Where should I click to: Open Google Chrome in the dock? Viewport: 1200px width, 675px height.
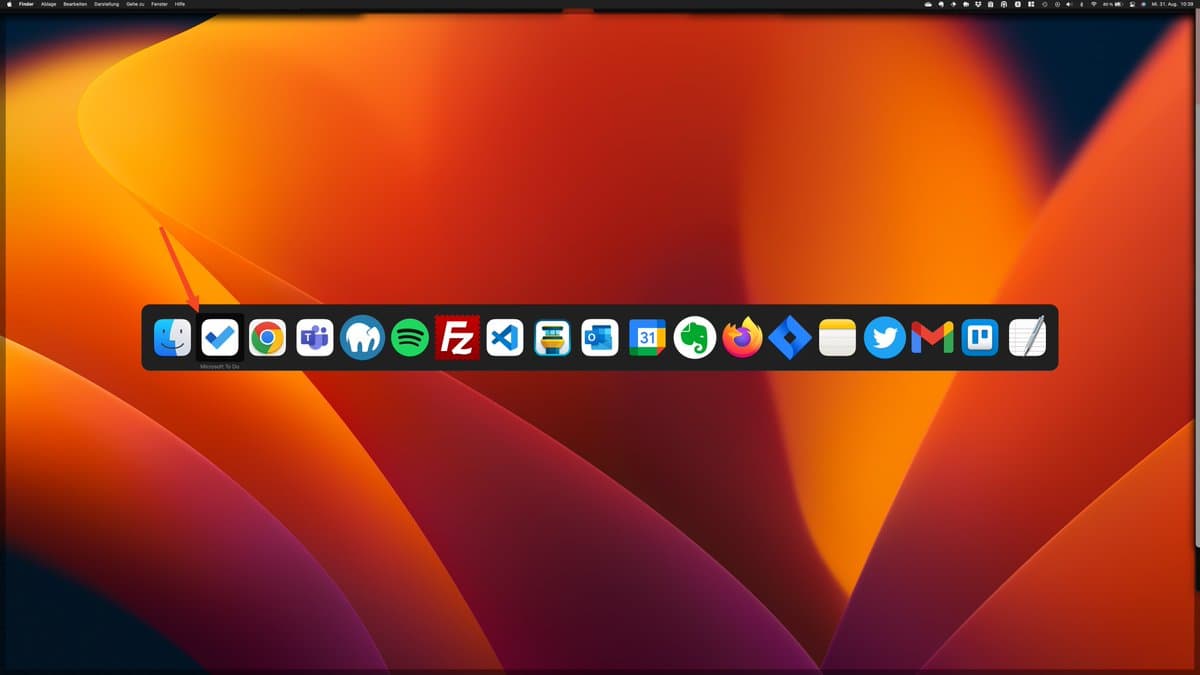tap(267, 338)
